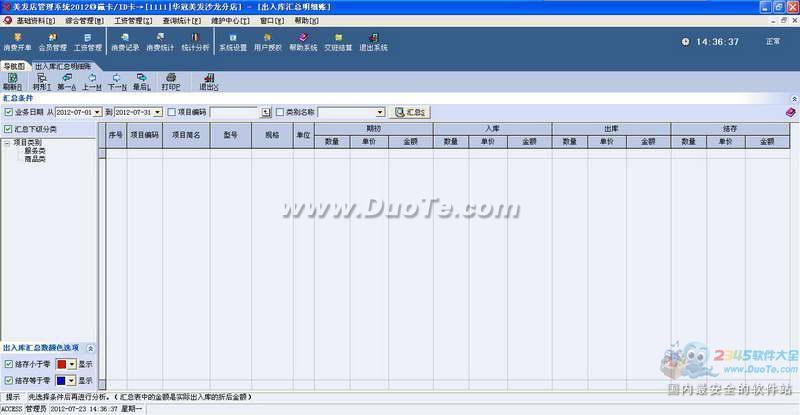The image size is (800, 415).
Task: Collapse the 出入库汇总数颜色选项 panel
Action: click(92, 347)
